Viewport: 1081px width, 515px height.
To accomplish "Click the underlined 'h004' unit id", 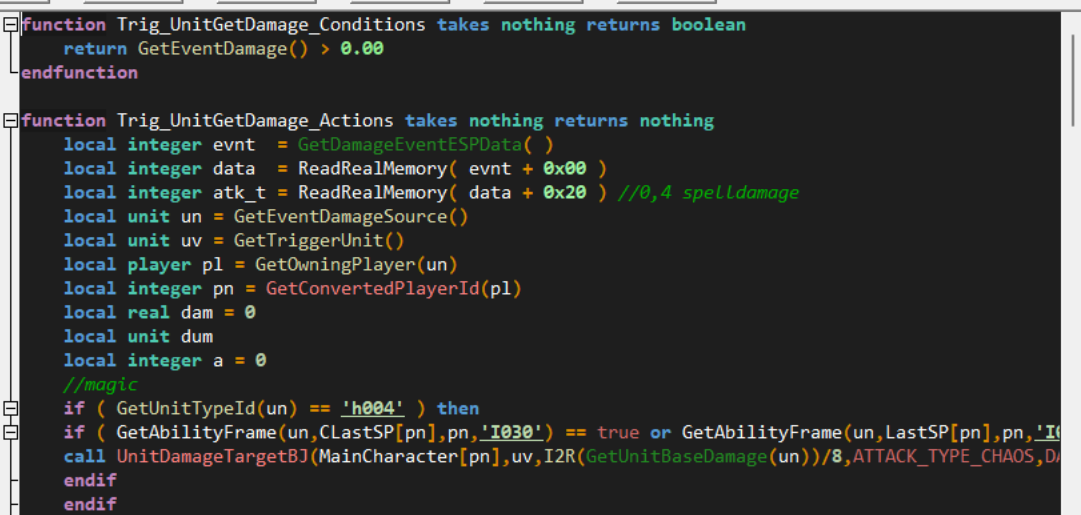I will [373, 409].
